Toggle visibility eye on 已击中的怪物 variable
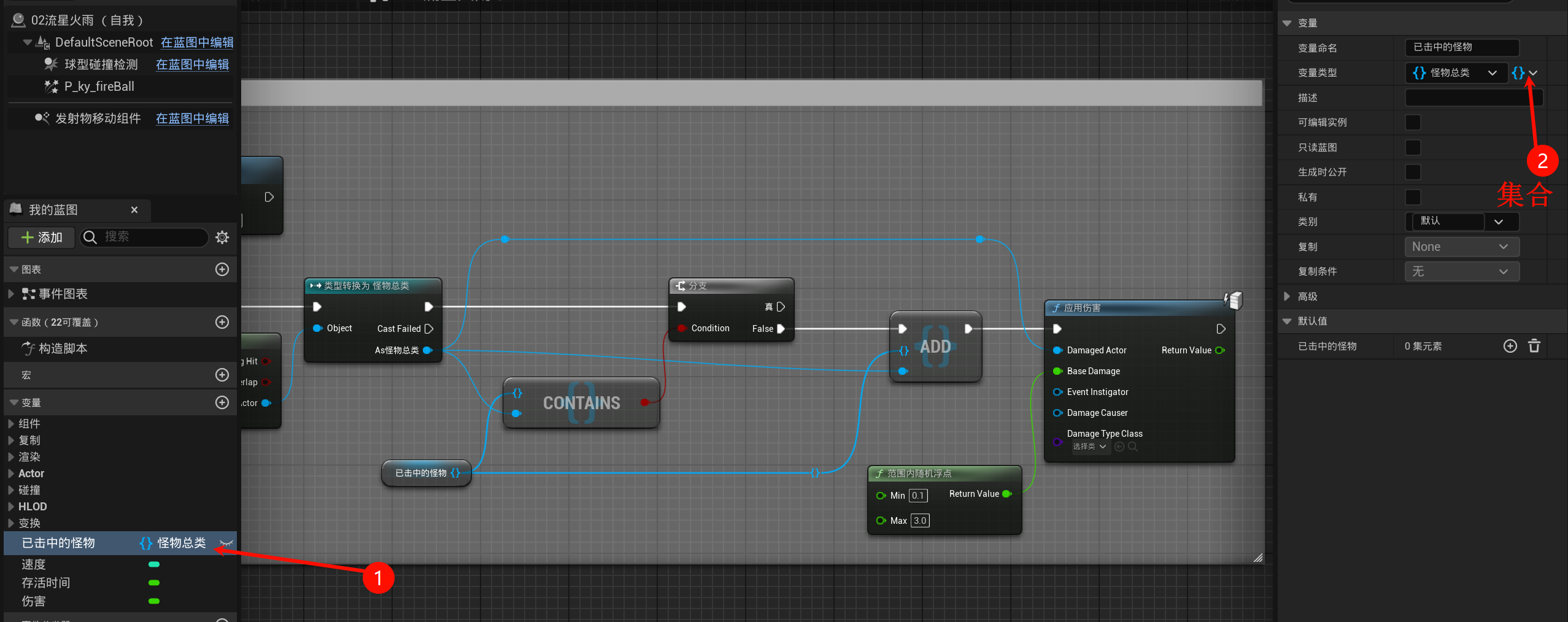The image size is (1568, 622). point(226,543)
